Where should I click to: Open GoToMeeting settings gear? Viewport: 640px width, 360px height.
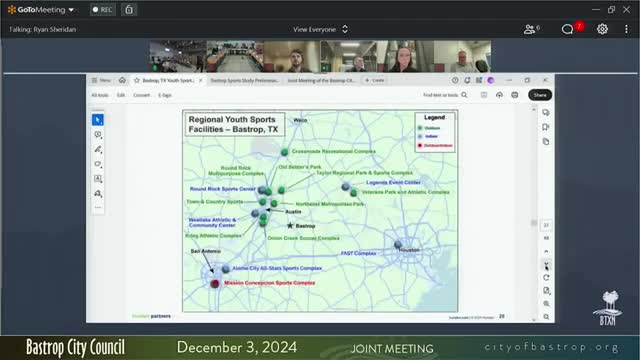pyautogui.click(x=602, y=29)
